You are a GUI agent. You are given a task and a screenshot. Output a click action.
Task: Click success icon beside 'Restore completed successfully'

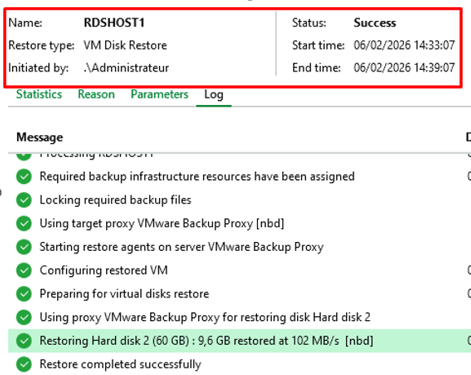24,364
